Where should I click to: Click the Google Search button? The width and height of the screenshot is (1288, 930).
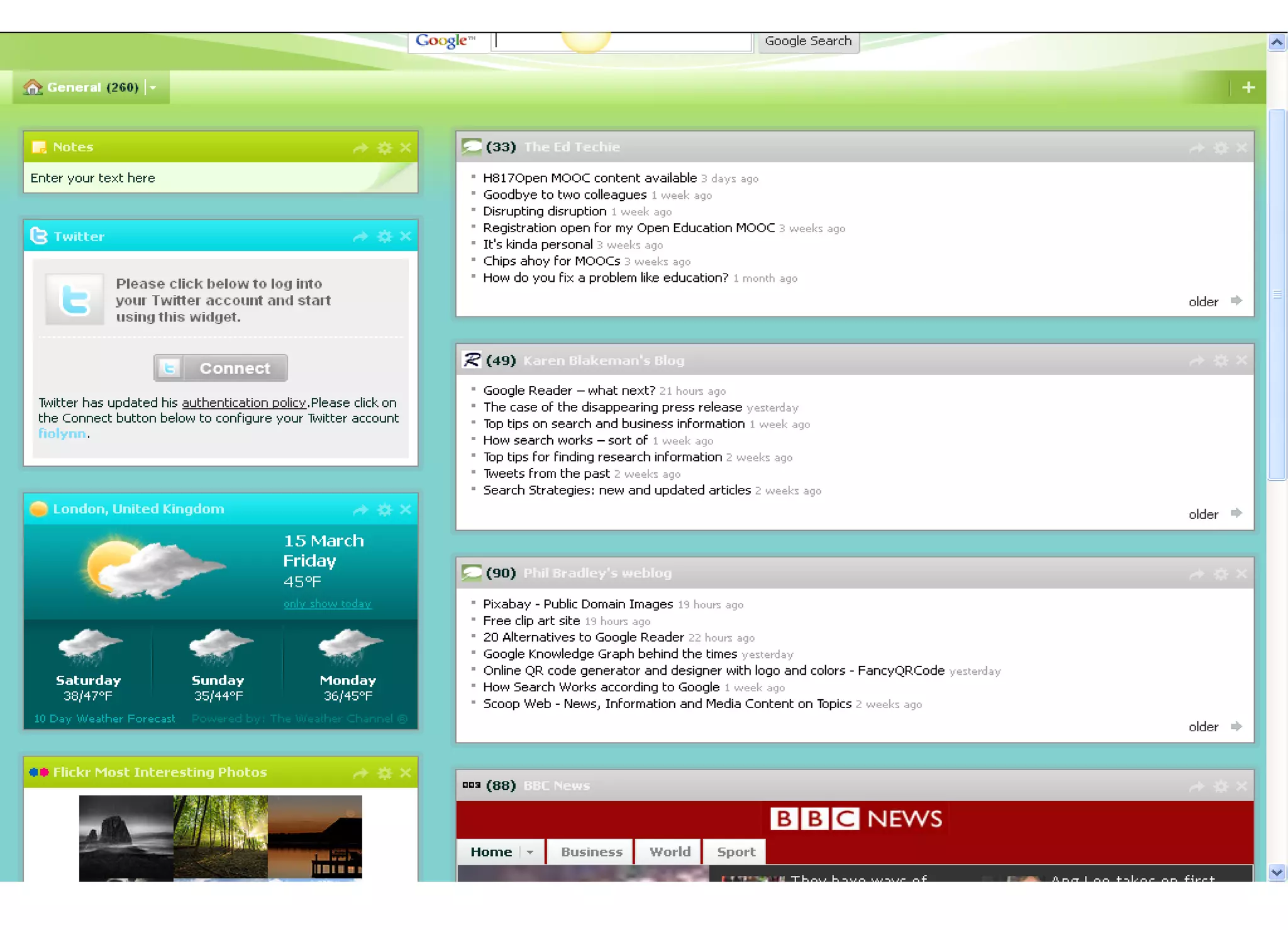tap(808, 42)
